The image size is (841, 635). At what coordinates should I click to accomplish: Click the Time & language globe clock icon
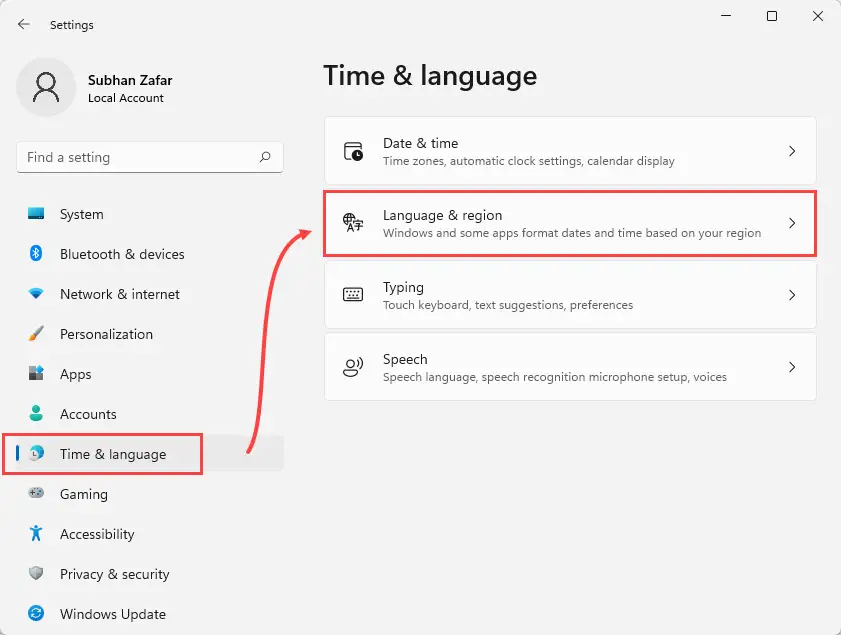tap(36, 453)
